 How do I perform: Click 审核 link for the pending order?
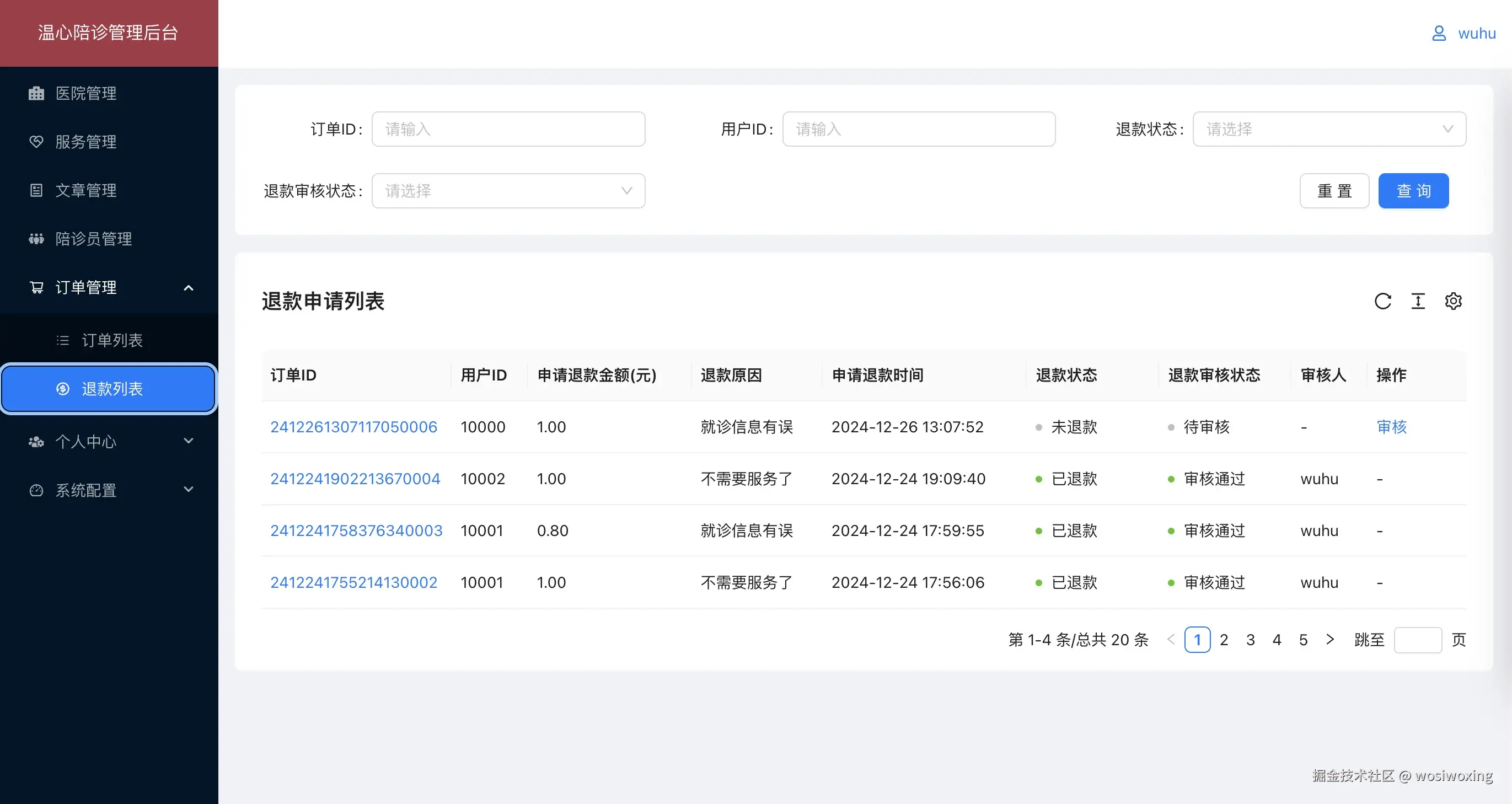pos(1391,427)
